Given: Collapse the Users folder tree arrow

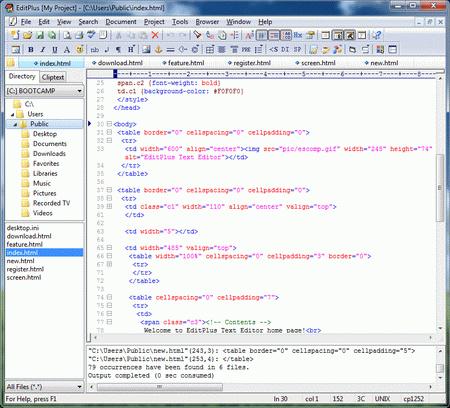Looking at the screenshot, I should [12, 114].
